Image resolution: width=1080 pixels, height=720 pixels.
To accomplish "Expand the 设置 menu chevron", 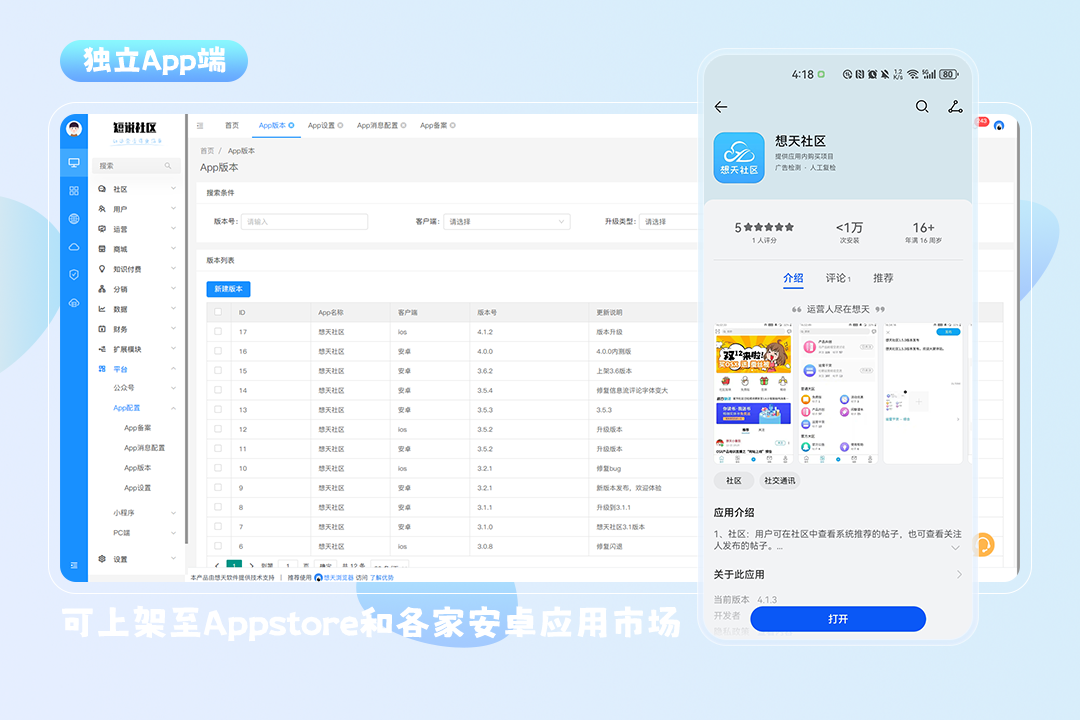I will (x=174, y=559).
